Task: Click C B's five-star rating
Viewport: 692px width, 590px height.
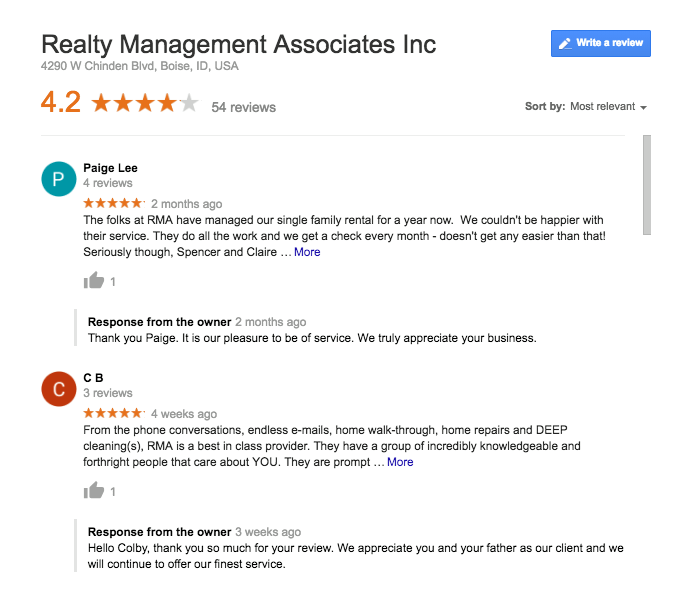Action: click(x=114, y=413)
